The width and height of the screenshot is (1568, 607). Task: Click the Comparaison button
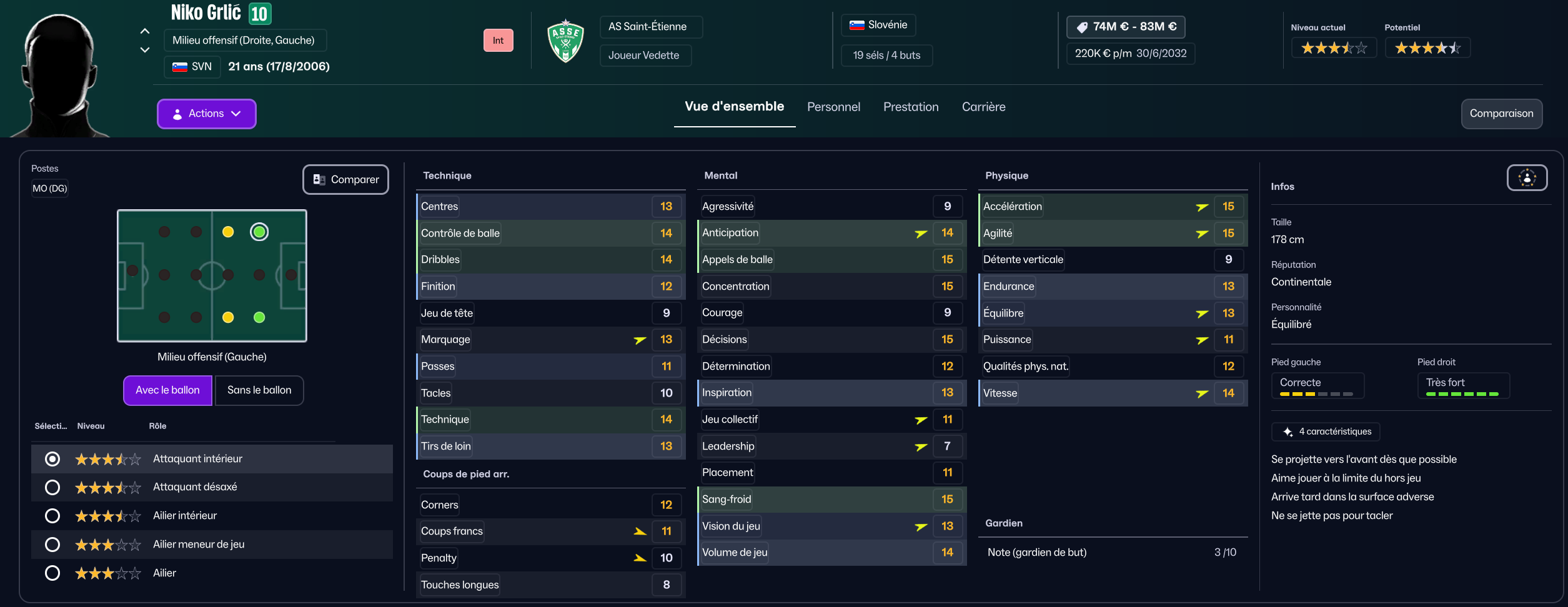(1501, 114)
